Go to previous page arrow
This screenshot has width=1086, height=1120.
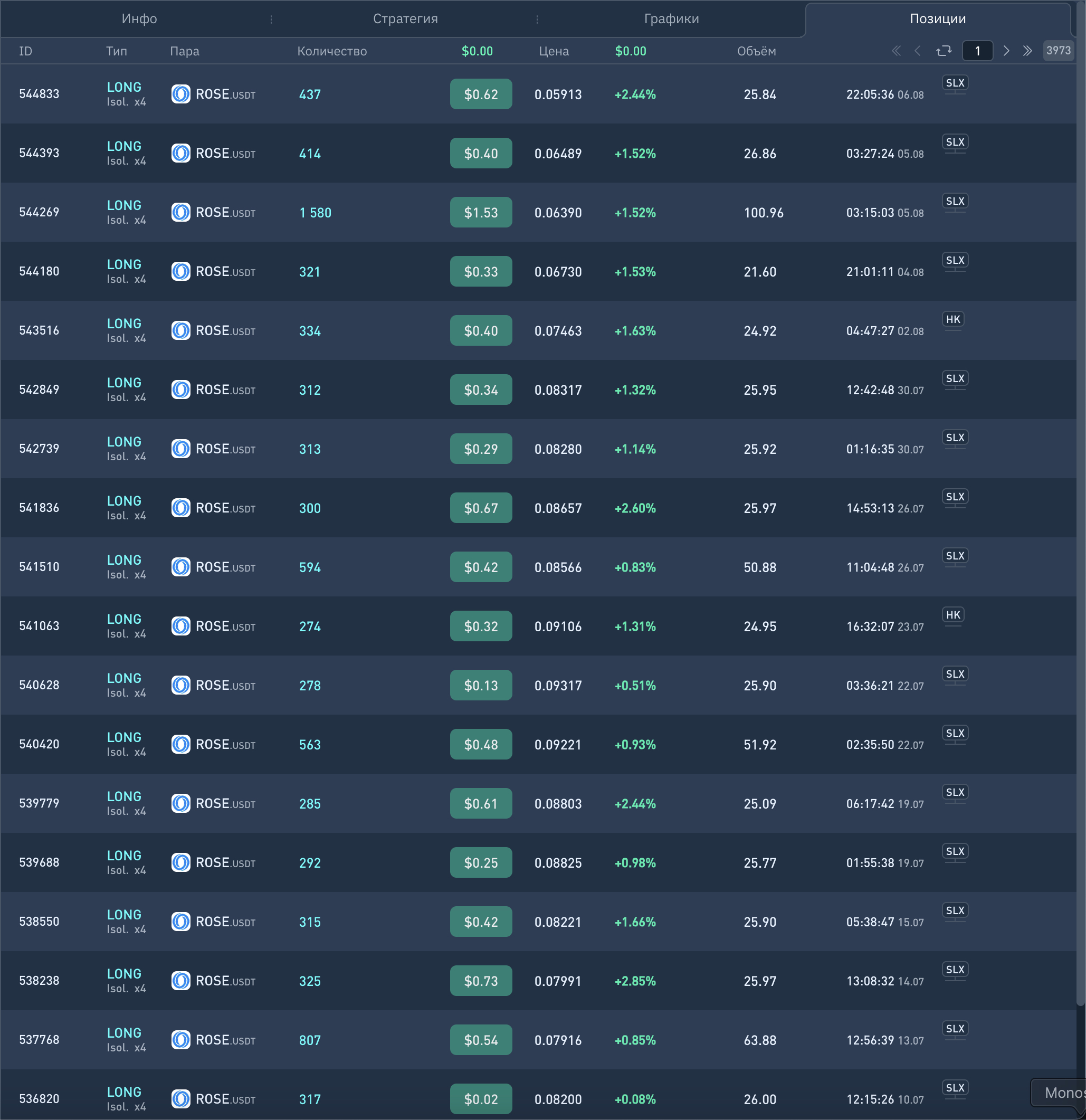pyautogui.click(x=918, y=51)
